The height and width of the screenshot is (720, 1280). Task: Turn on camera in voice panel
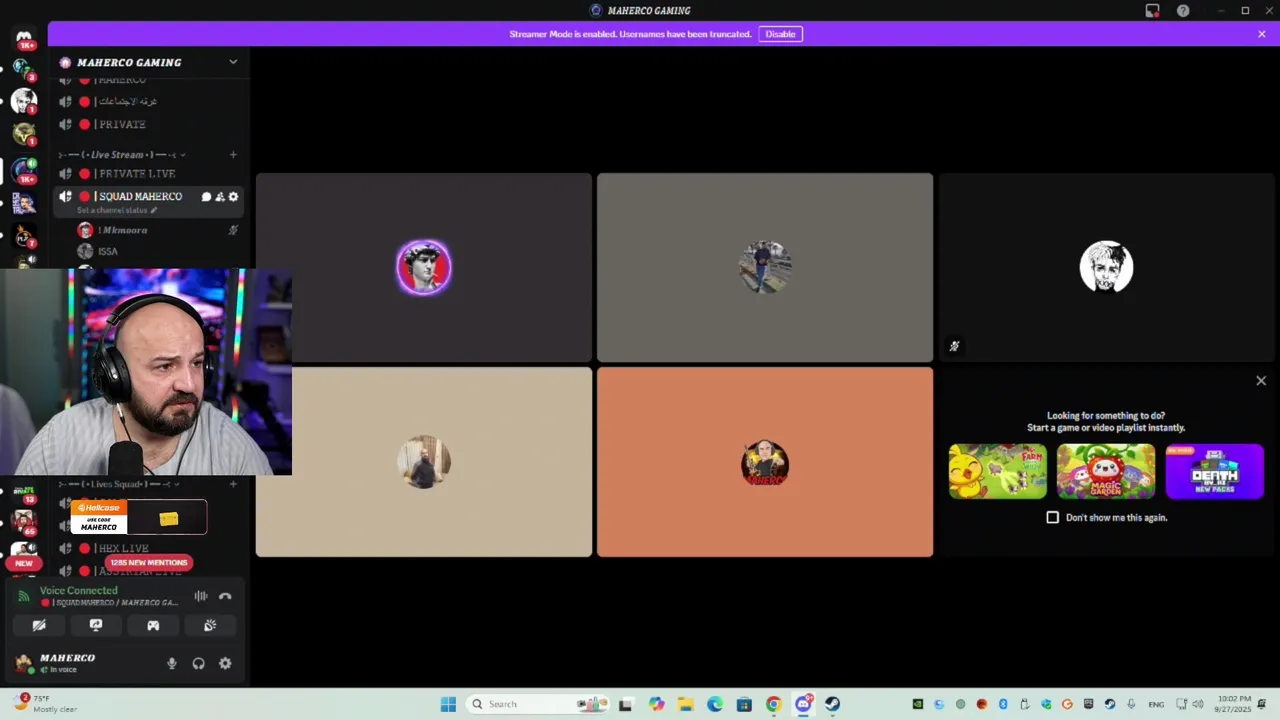tap(39, 625)
